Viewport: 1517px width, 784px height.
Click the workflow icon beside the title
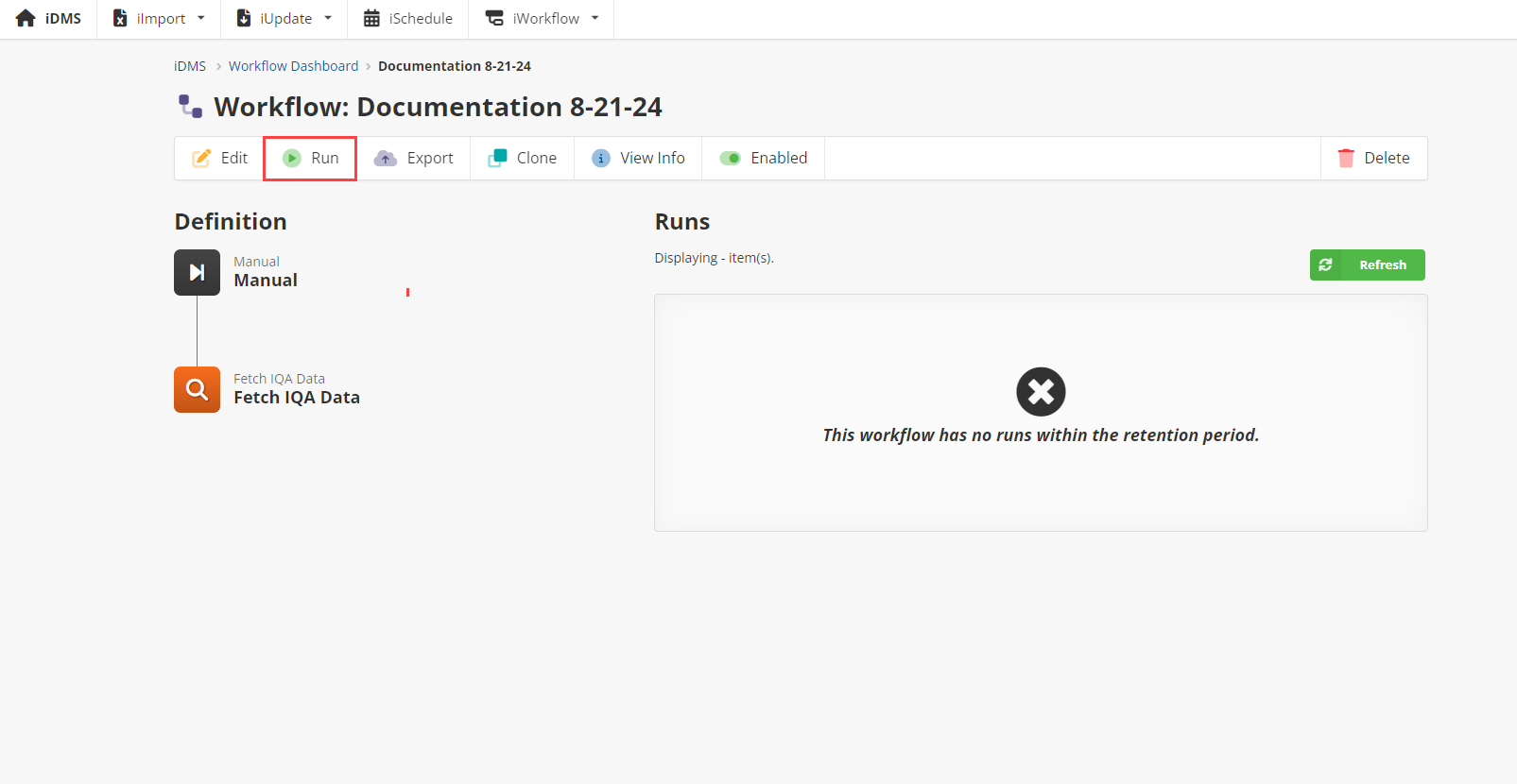(191, 107)
